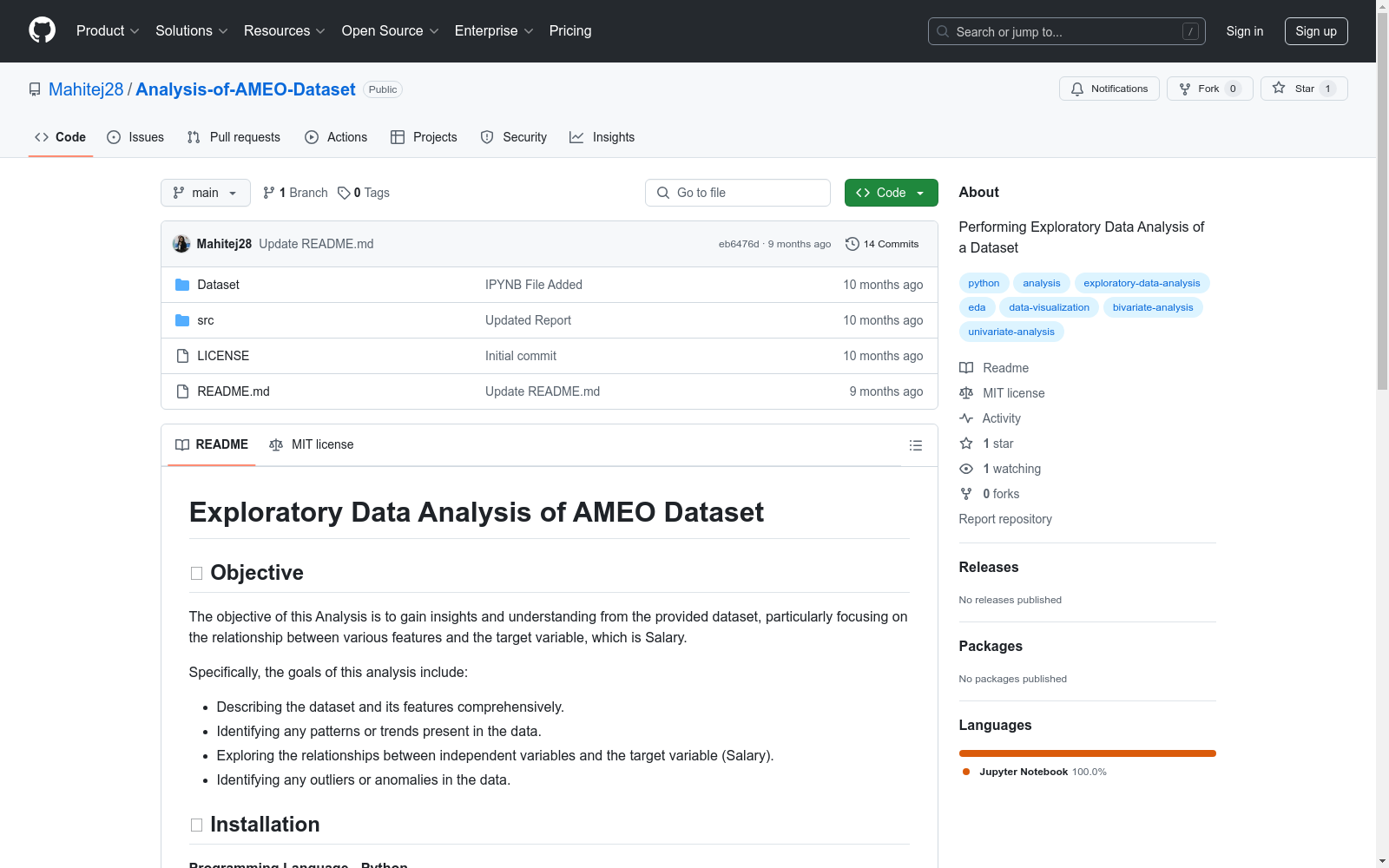Click the branch icon next to 1 Branch

pos(269,193)
